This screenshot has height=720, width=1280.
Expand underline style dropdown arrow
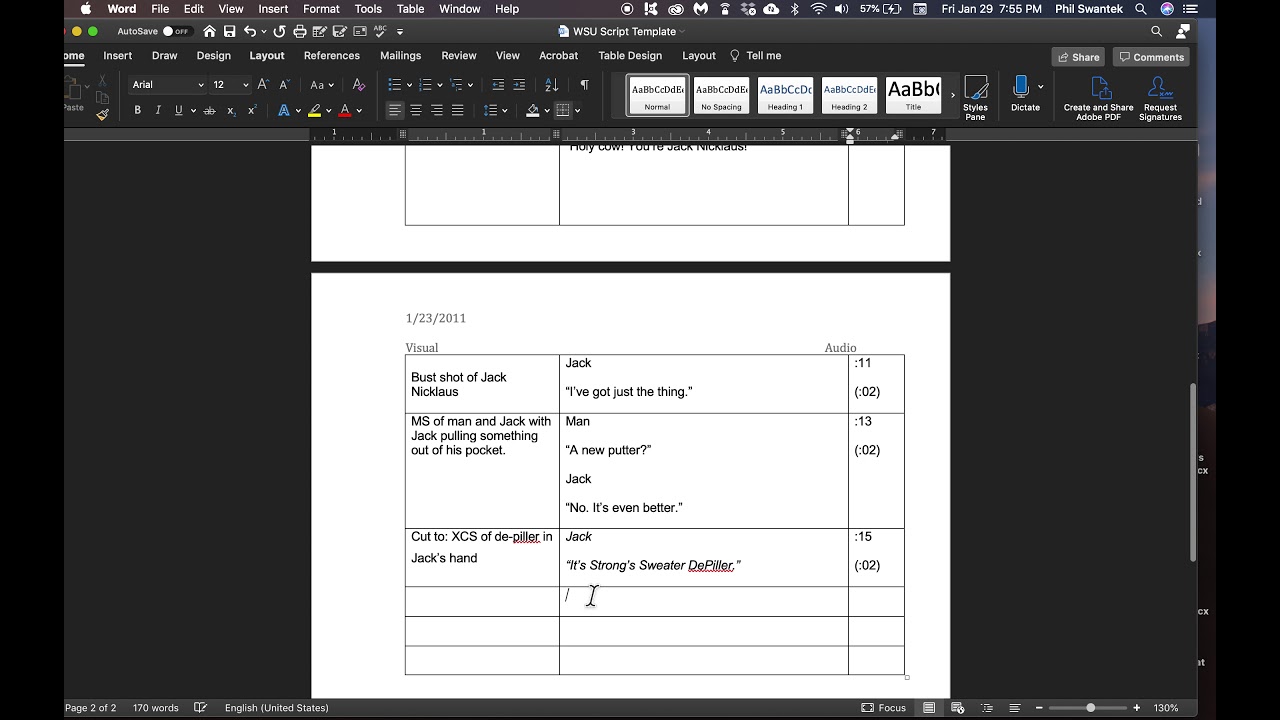tap(193, 111)
